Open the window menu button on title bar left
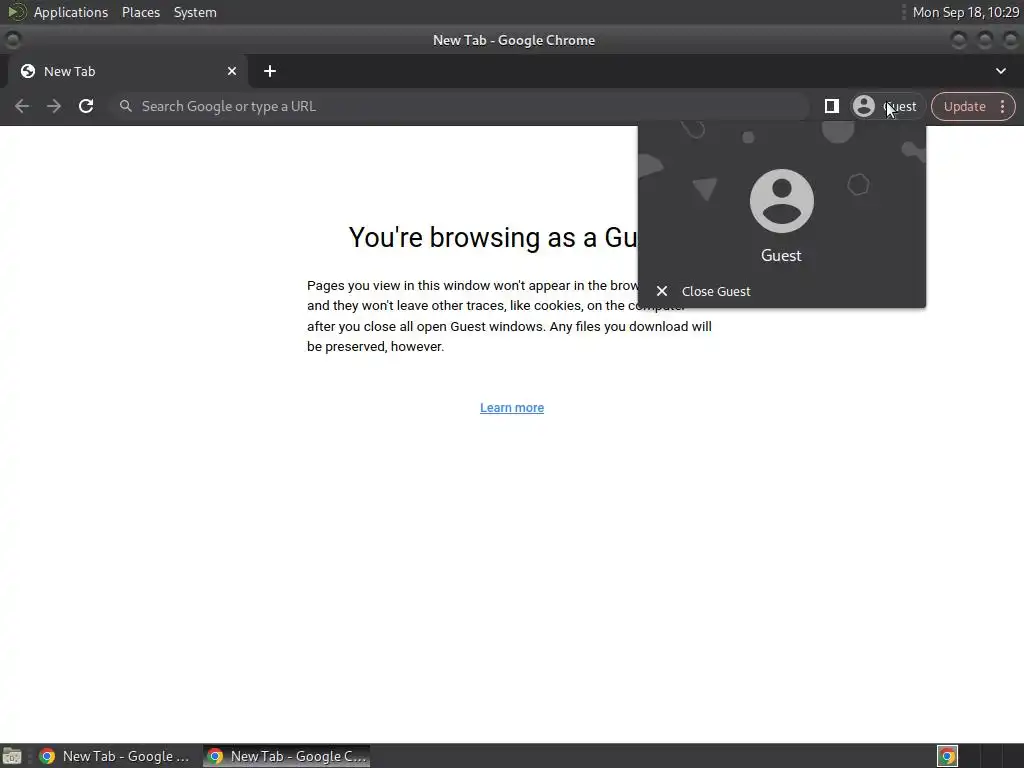The width and height of the screenshot is (1024, 768). click(x=12, y=40)
